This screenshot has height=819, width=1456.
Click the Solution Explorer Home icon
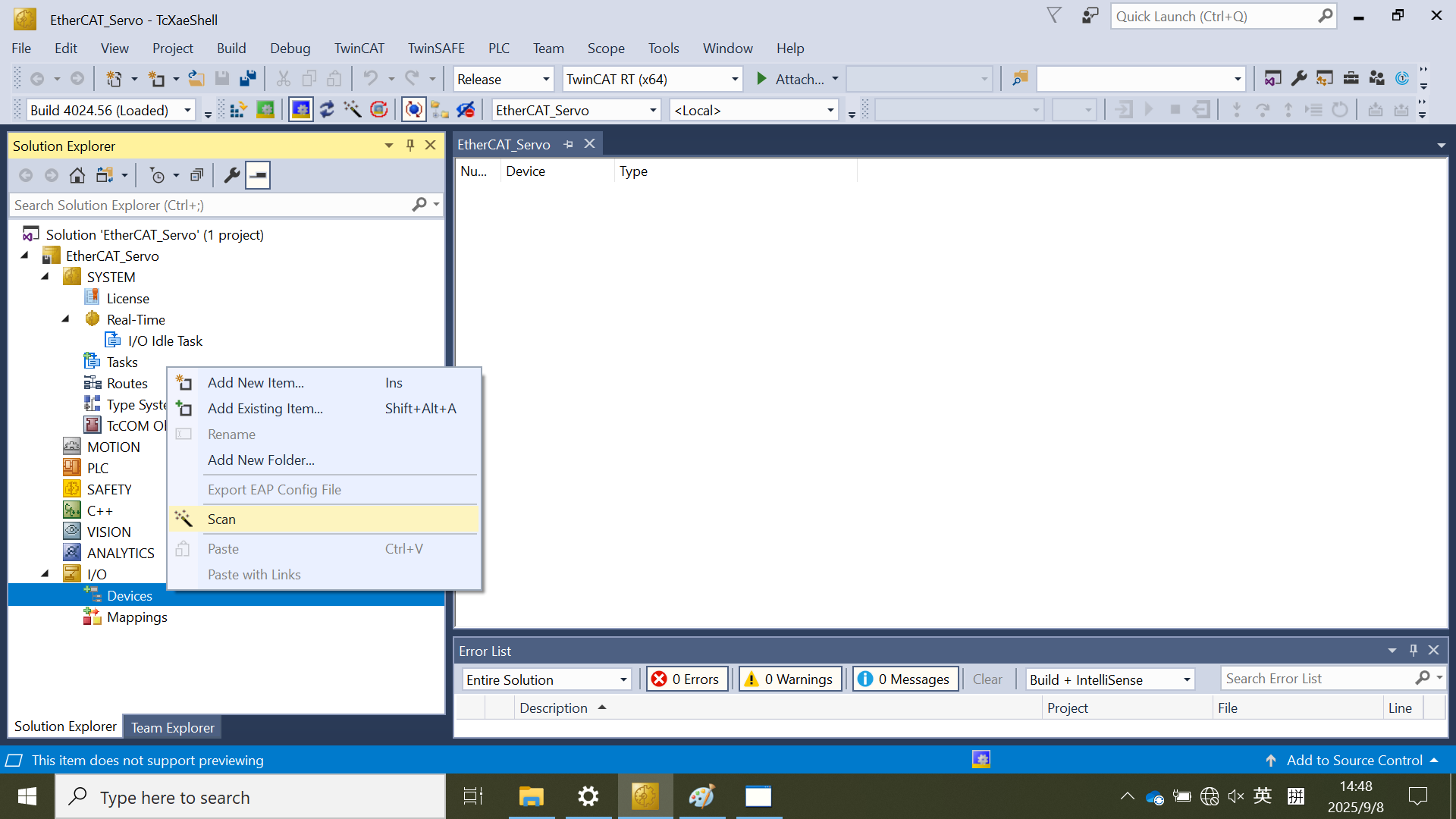click(77, 176)
